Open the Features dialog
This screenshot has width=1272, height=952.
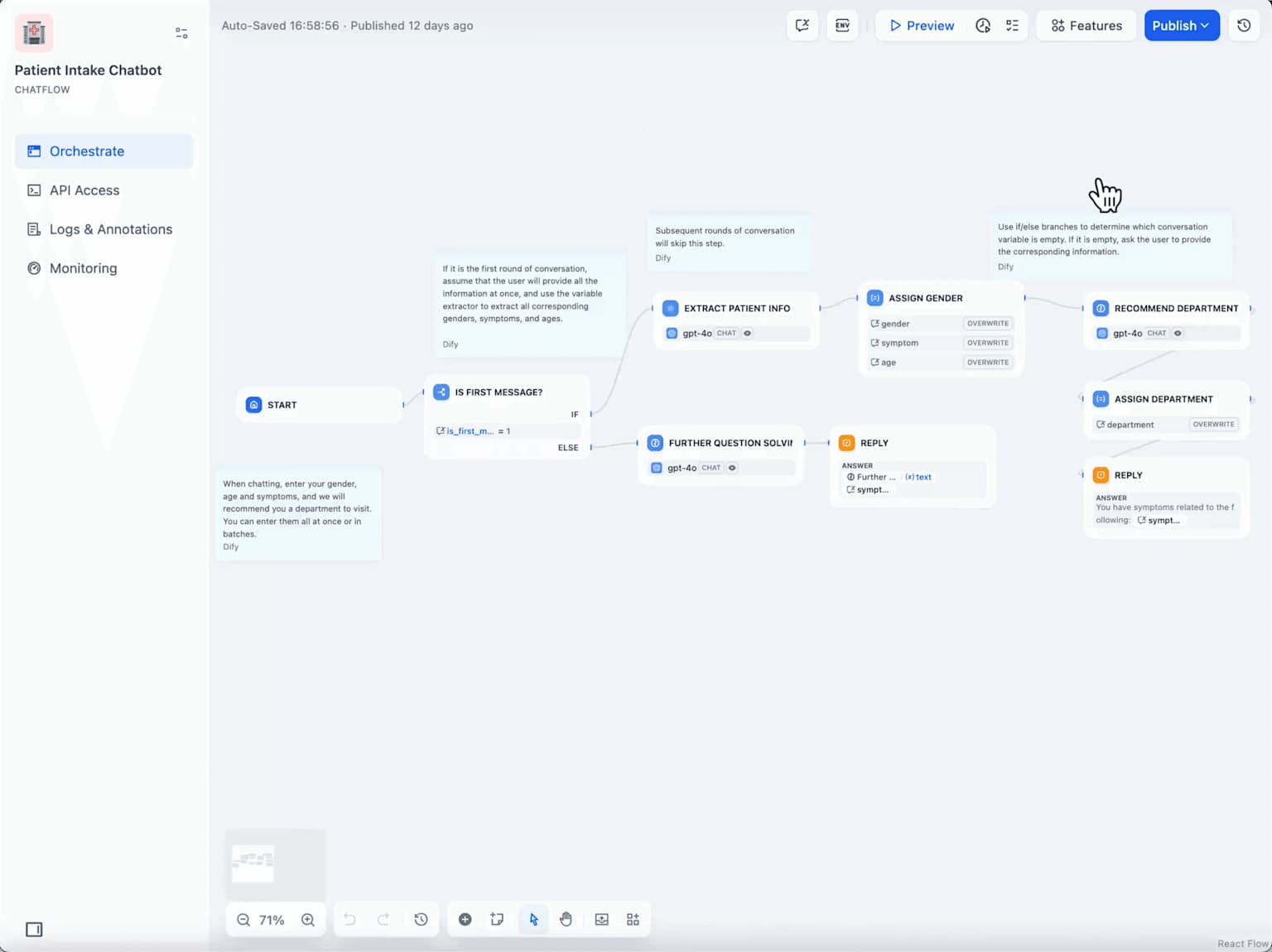tap(1086, 26)
